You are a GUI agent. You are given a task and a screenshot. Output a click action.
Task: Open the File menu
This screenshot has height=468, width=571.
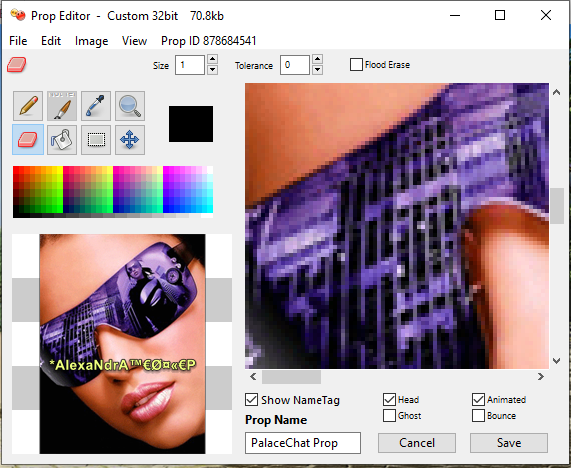(18, 41)
